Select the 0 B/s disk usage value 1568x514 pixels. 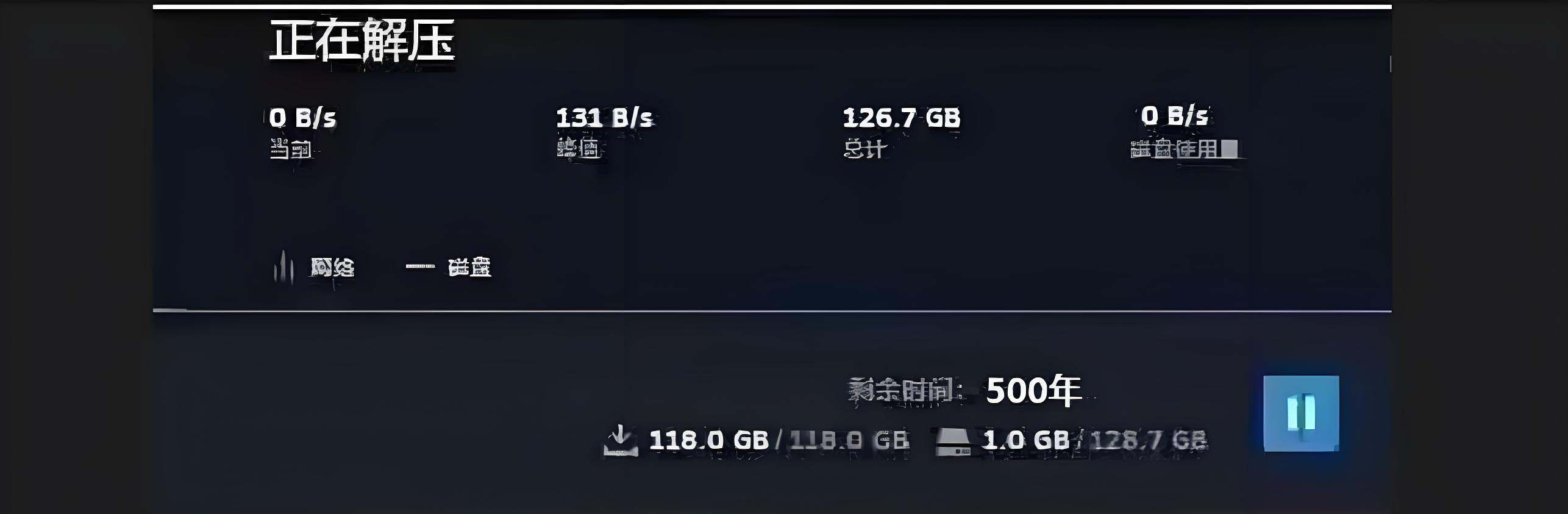click(1175, 115)
